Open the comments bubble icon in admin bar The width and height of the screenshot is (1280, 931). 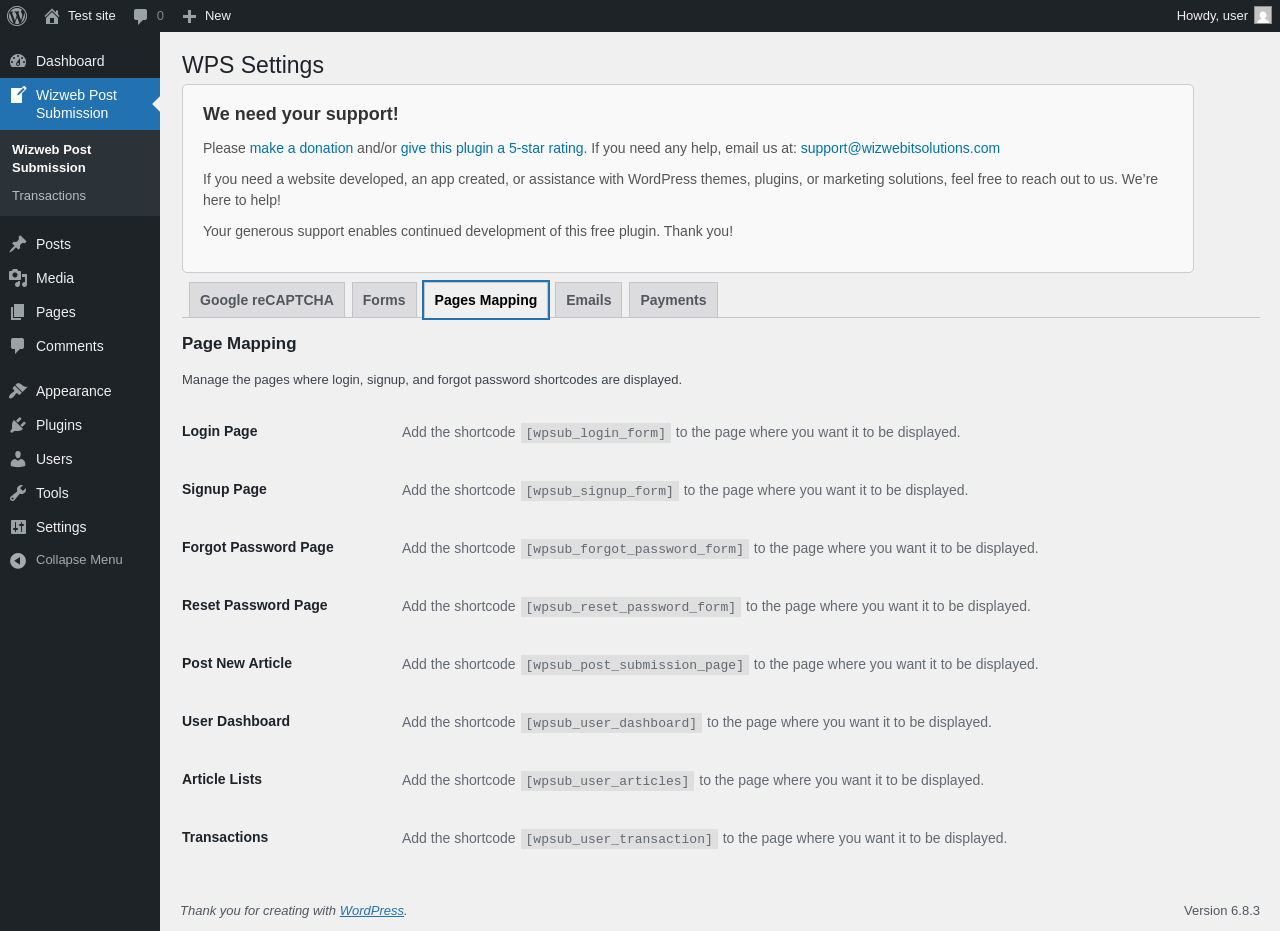(x=141, y=16)
